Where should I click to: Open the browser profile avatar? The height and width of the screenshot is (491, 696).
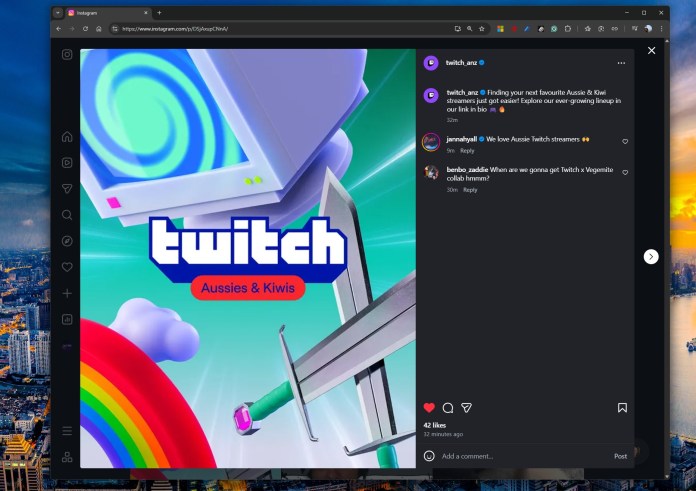(x=648, y=29)
